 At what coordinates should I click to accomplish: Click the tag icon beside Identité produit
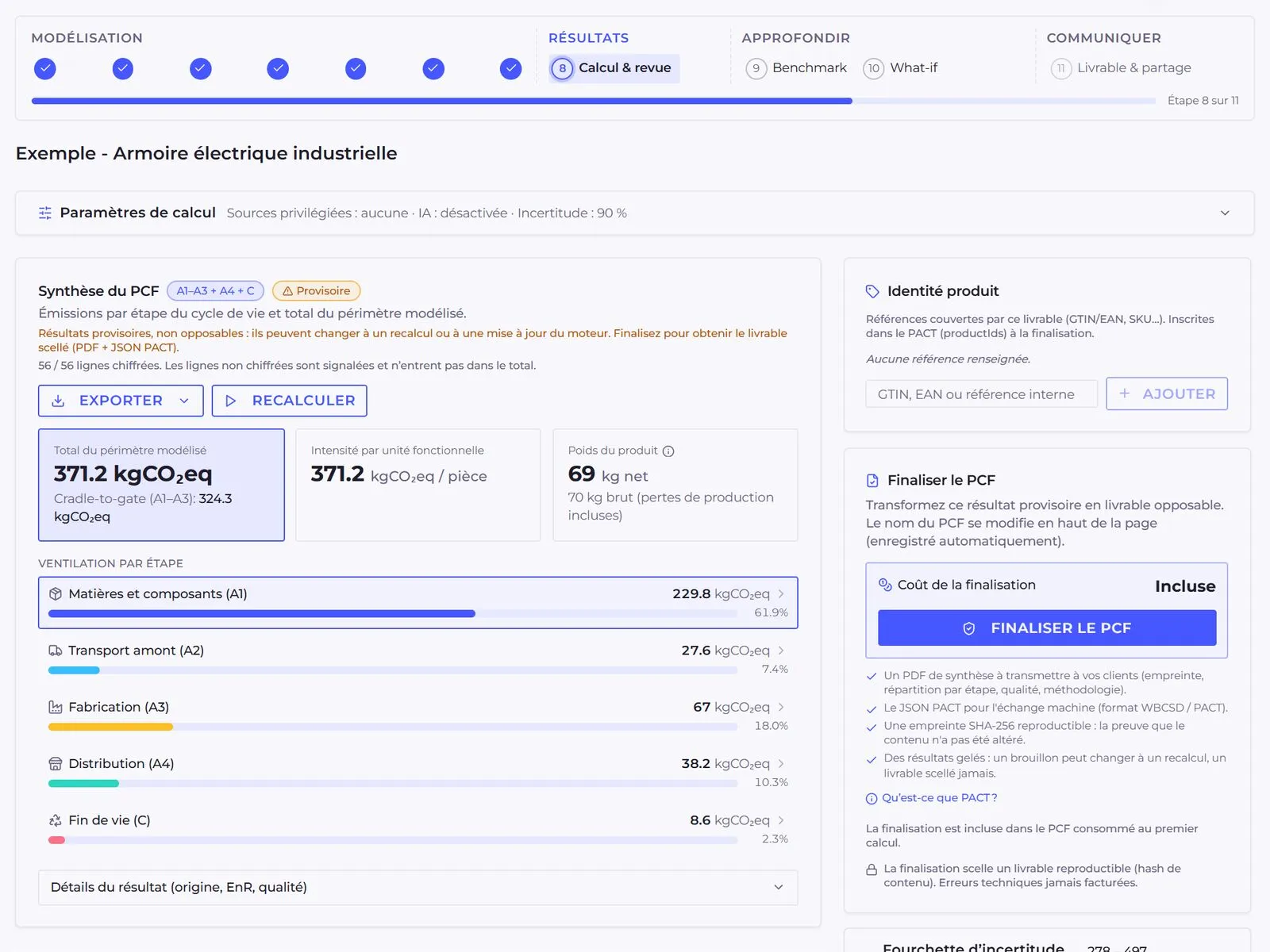tap(872, 291)
